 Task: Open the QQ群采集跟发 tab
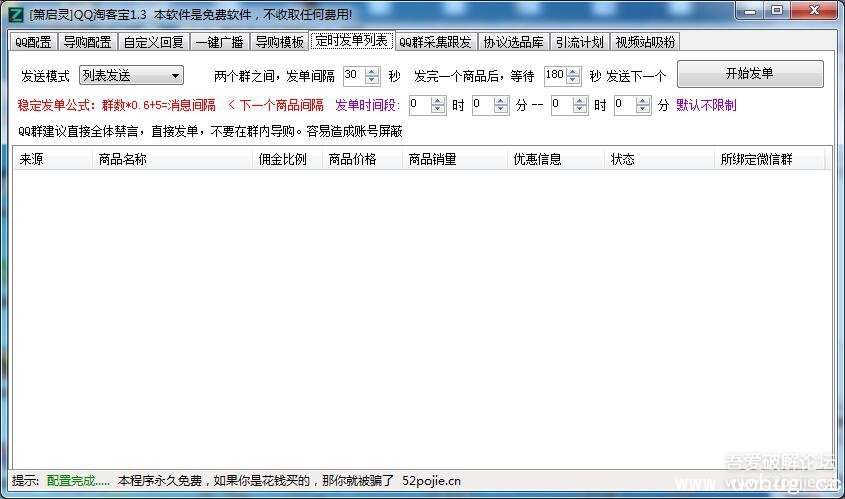[435, 42]
